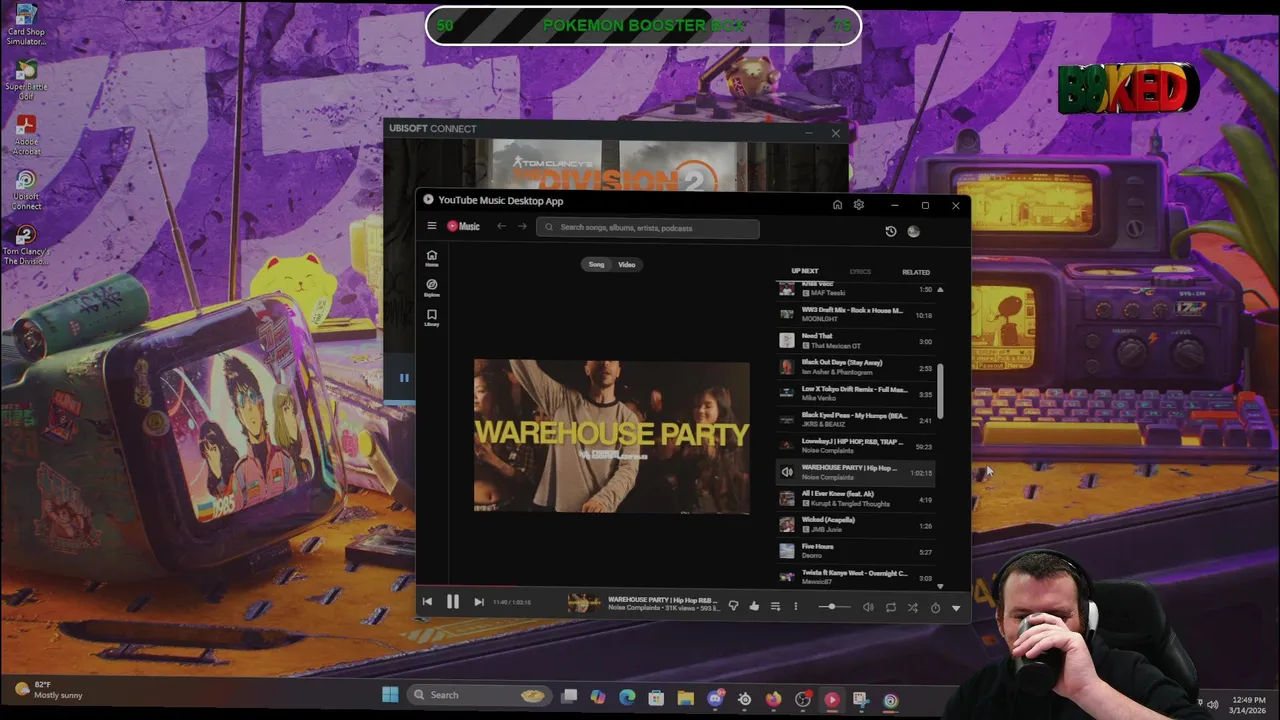Image resolution: width=1280 pixels, height=720 pixels.
Task: Play the MAF Teeski queue track
Action: point(855,289)
